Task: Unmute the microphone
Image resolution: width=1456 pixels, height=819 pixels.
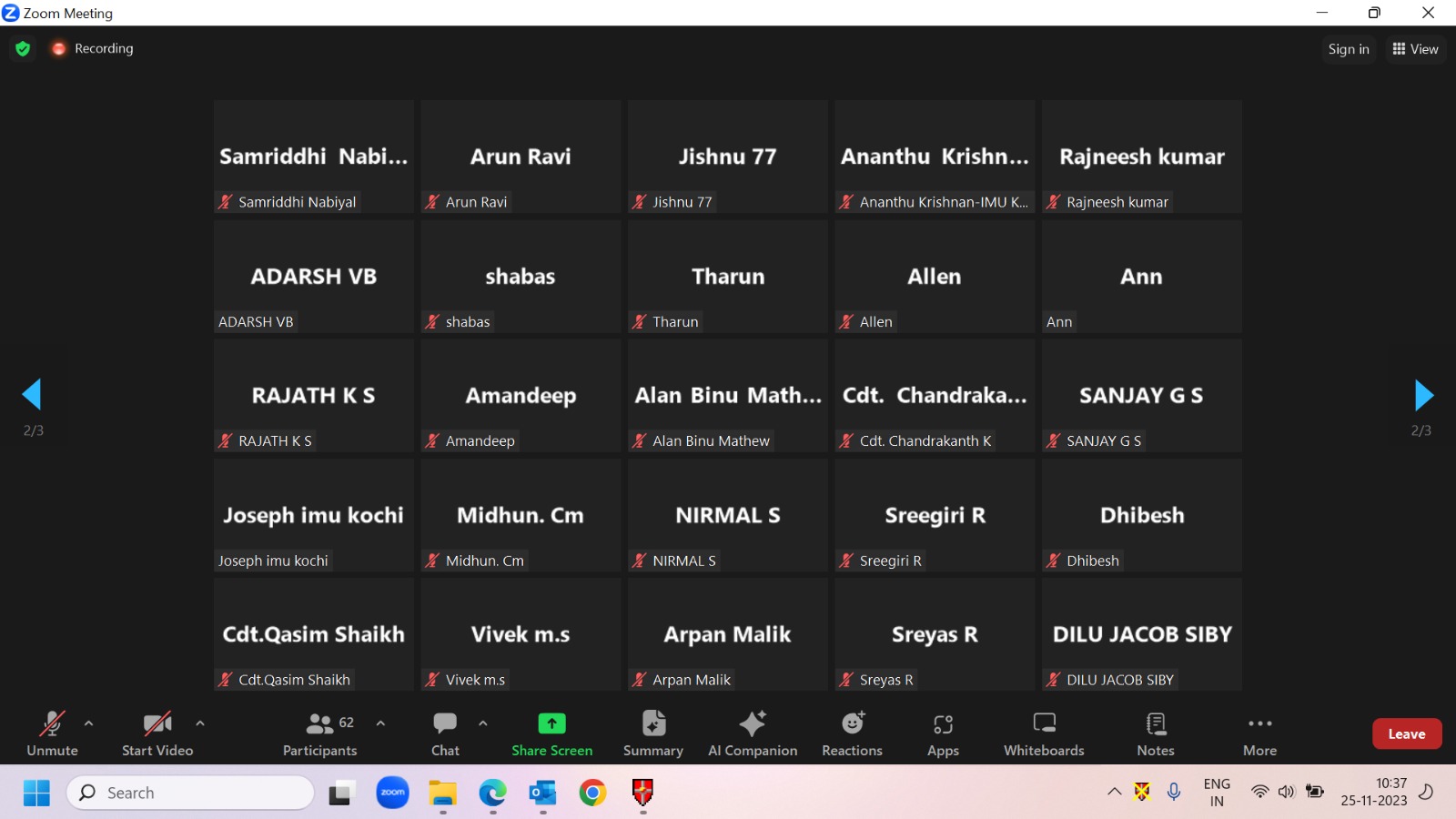Action: [x=52, y=733]
